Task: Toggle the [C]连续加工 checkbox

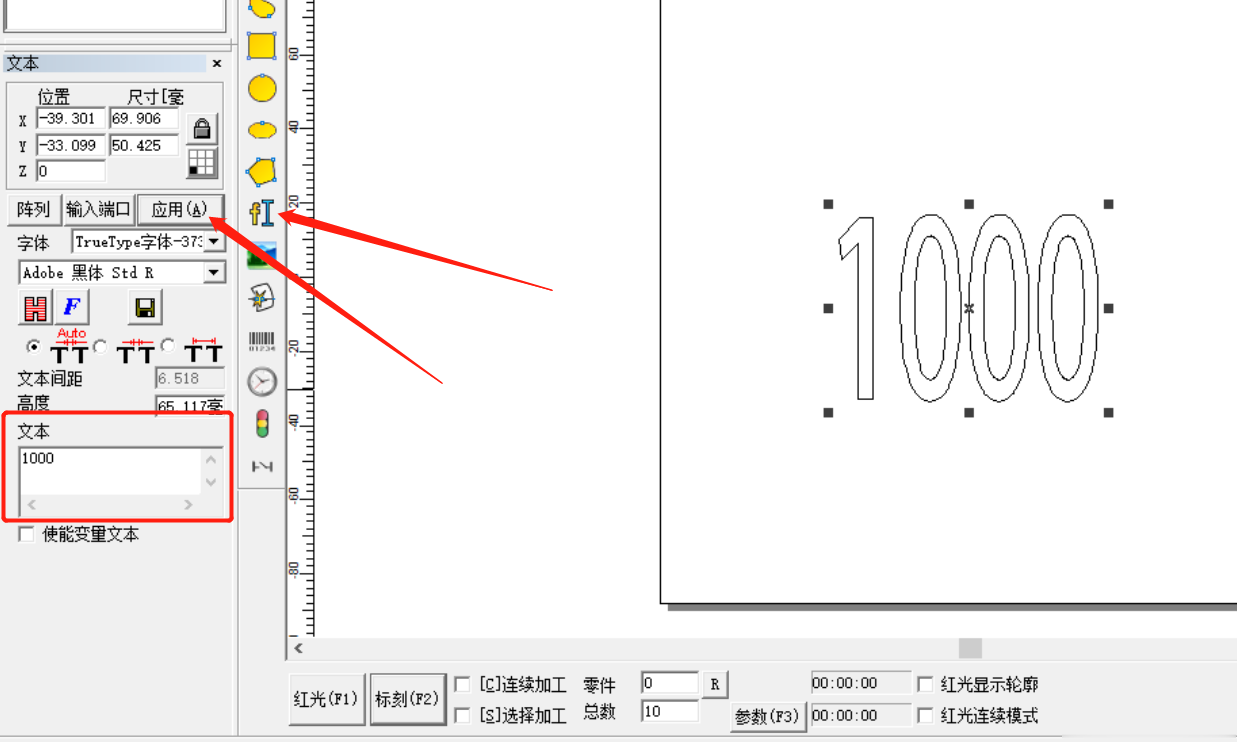Action: [x=462, y=685]
